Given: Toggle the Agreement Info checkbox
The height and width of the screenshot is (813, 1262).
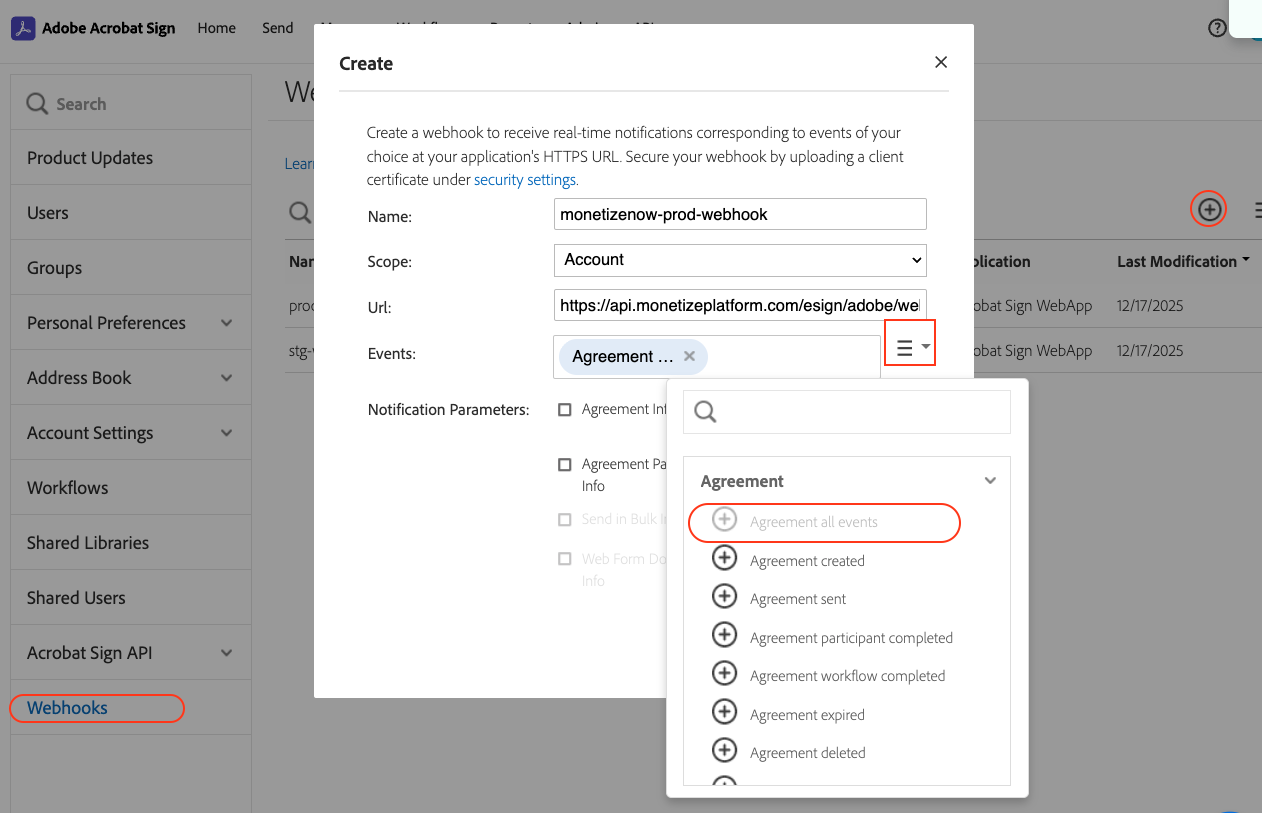Looking at the screenshot, I should 565,409.
